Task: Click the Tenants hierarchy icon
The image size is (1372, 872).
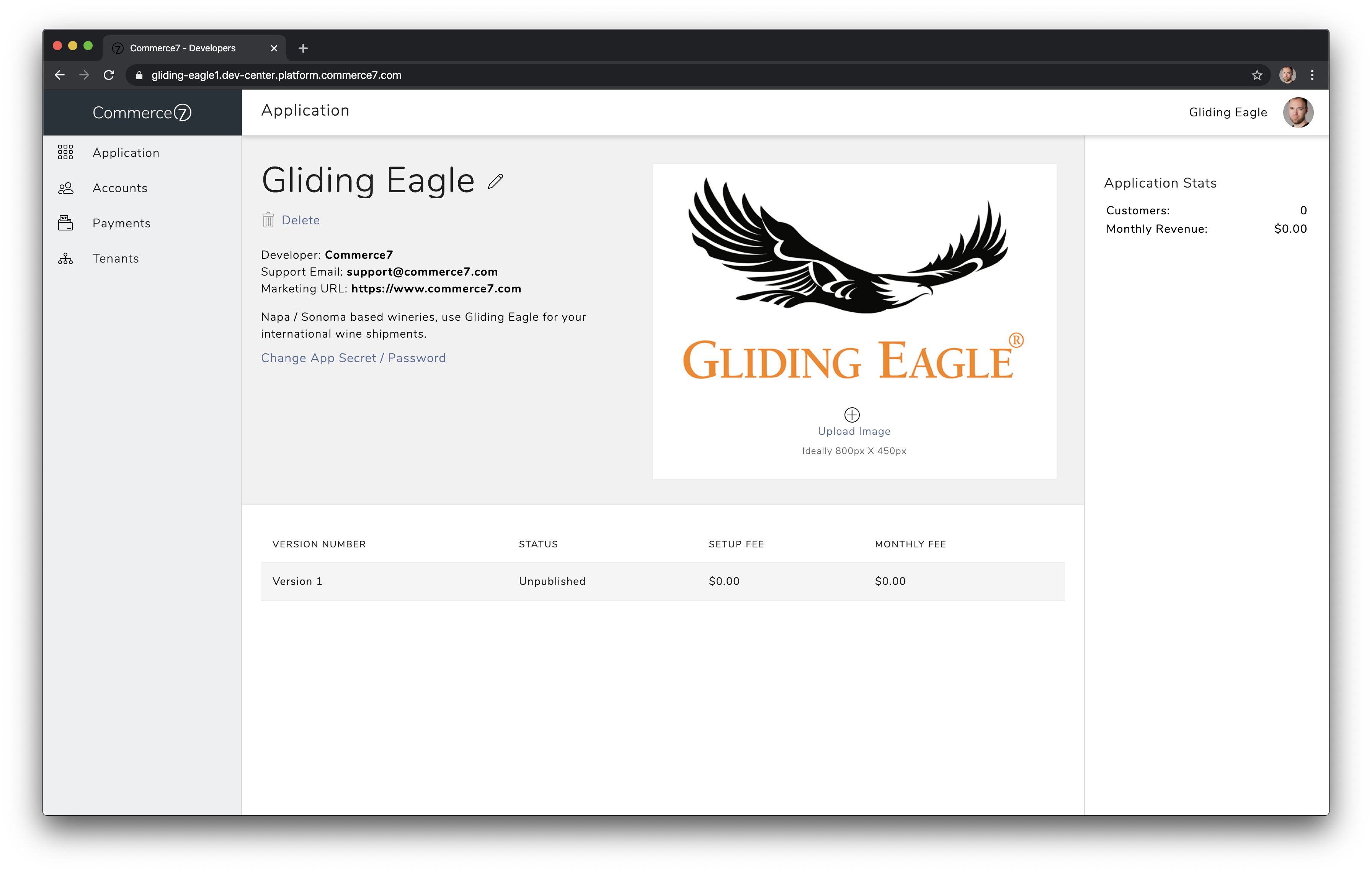Action: coord(65,259)
